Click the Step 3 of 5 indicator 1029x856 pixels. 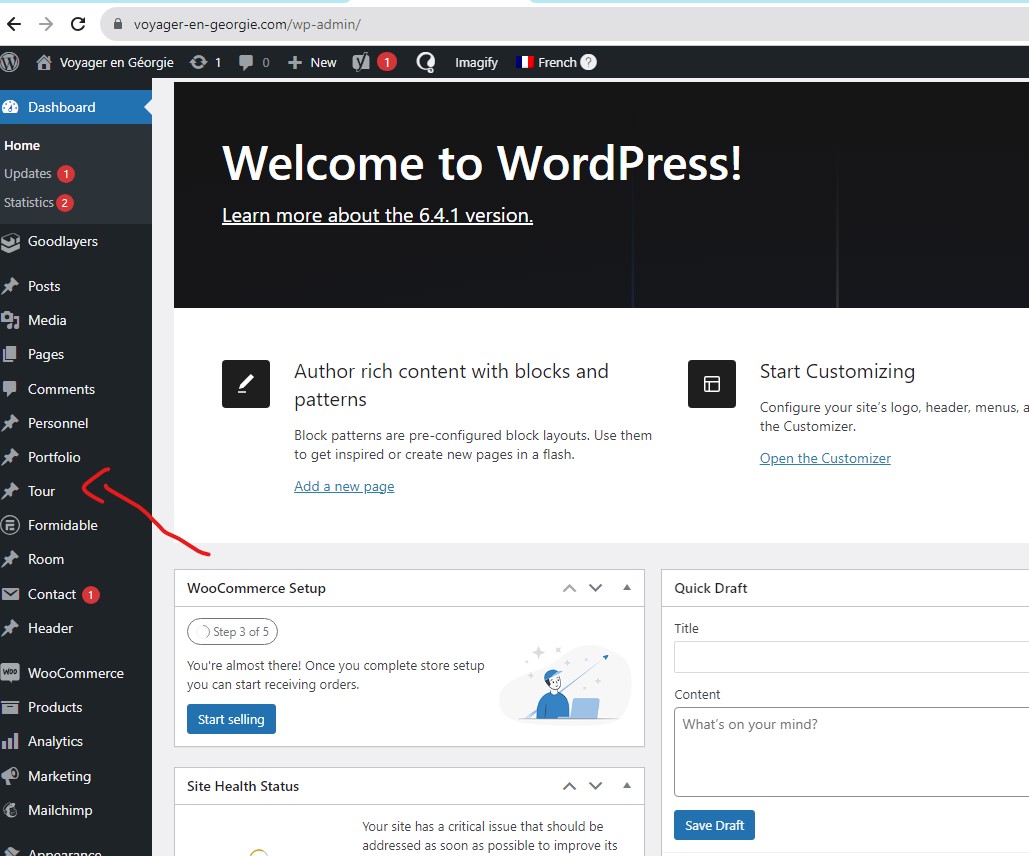click(x=232, y=631)
